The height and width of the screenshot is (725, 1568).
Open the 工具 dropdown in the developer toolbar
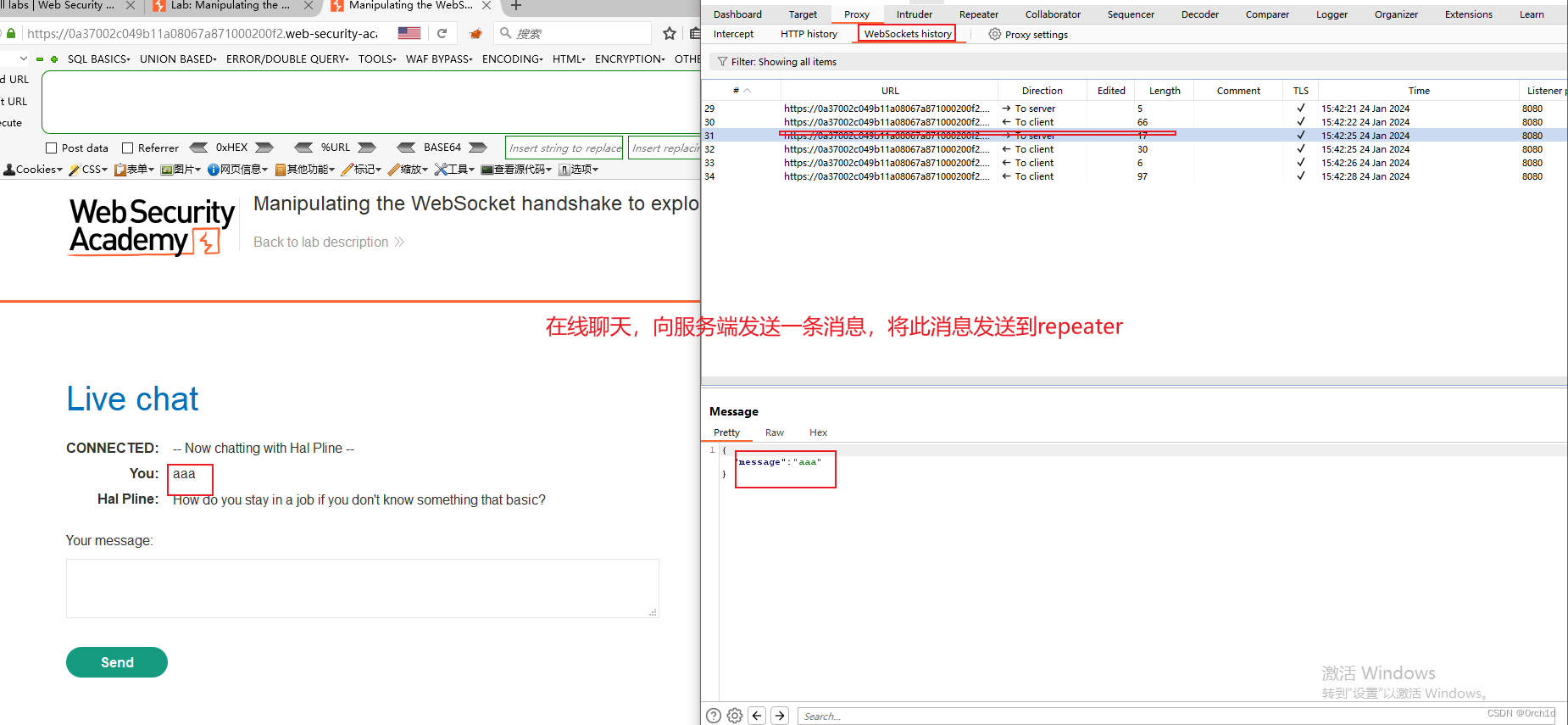(454, 170)
